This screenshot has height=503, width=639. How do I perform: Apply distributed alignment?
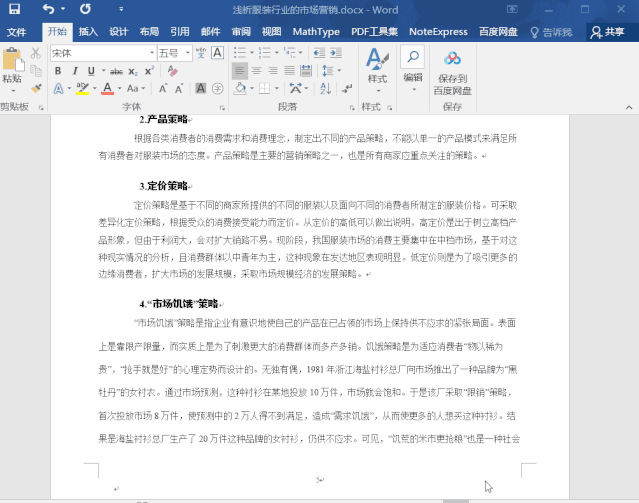(x=306, y=71)
